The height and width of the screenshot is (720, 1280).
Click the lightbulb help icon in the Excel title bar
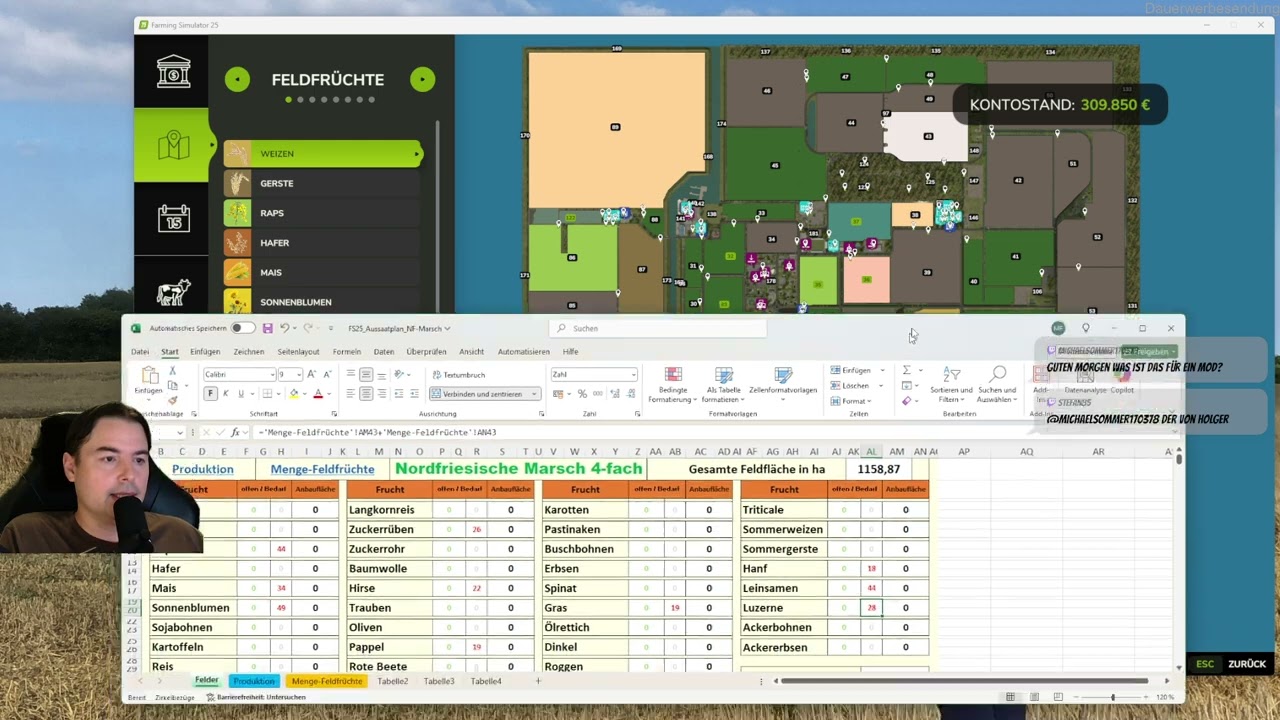pos(1086,328)
